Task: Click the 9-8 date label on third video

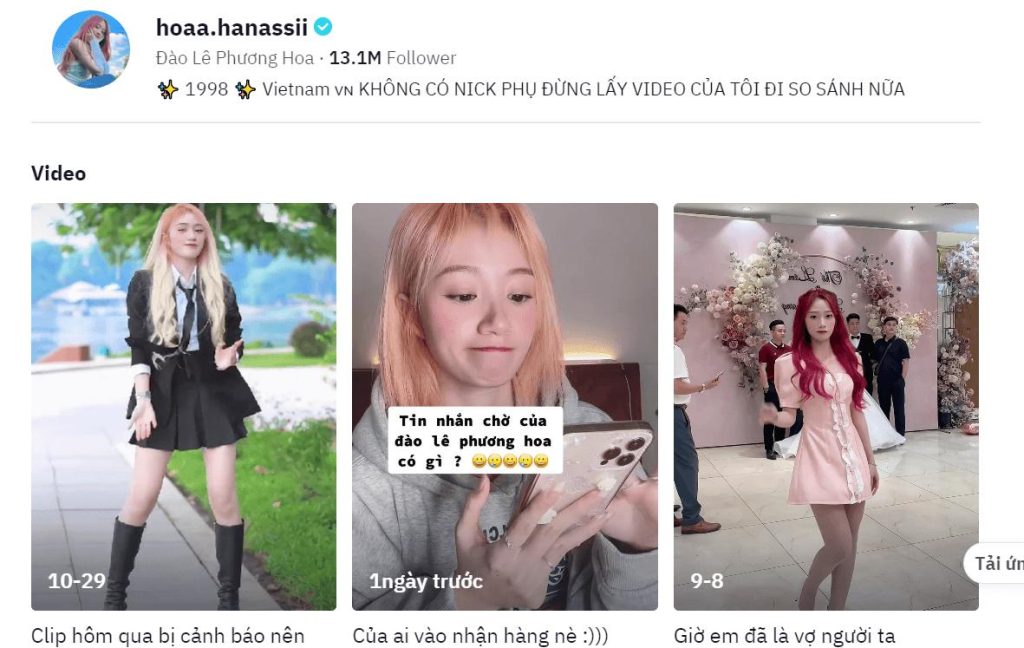Action: [707, 581]
